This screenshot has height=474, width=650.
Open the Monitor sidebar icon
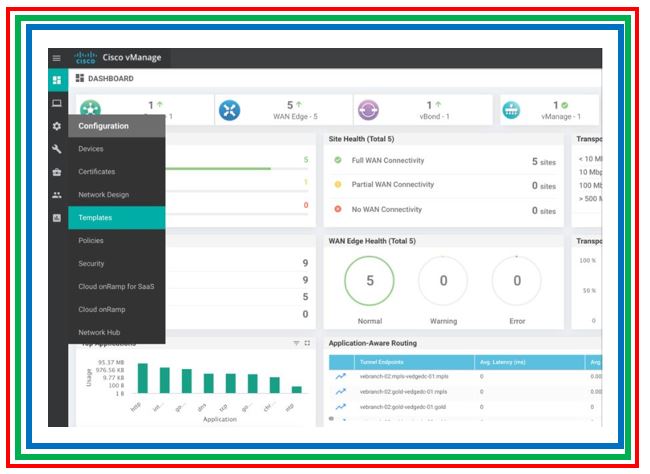tap(57, 103)
